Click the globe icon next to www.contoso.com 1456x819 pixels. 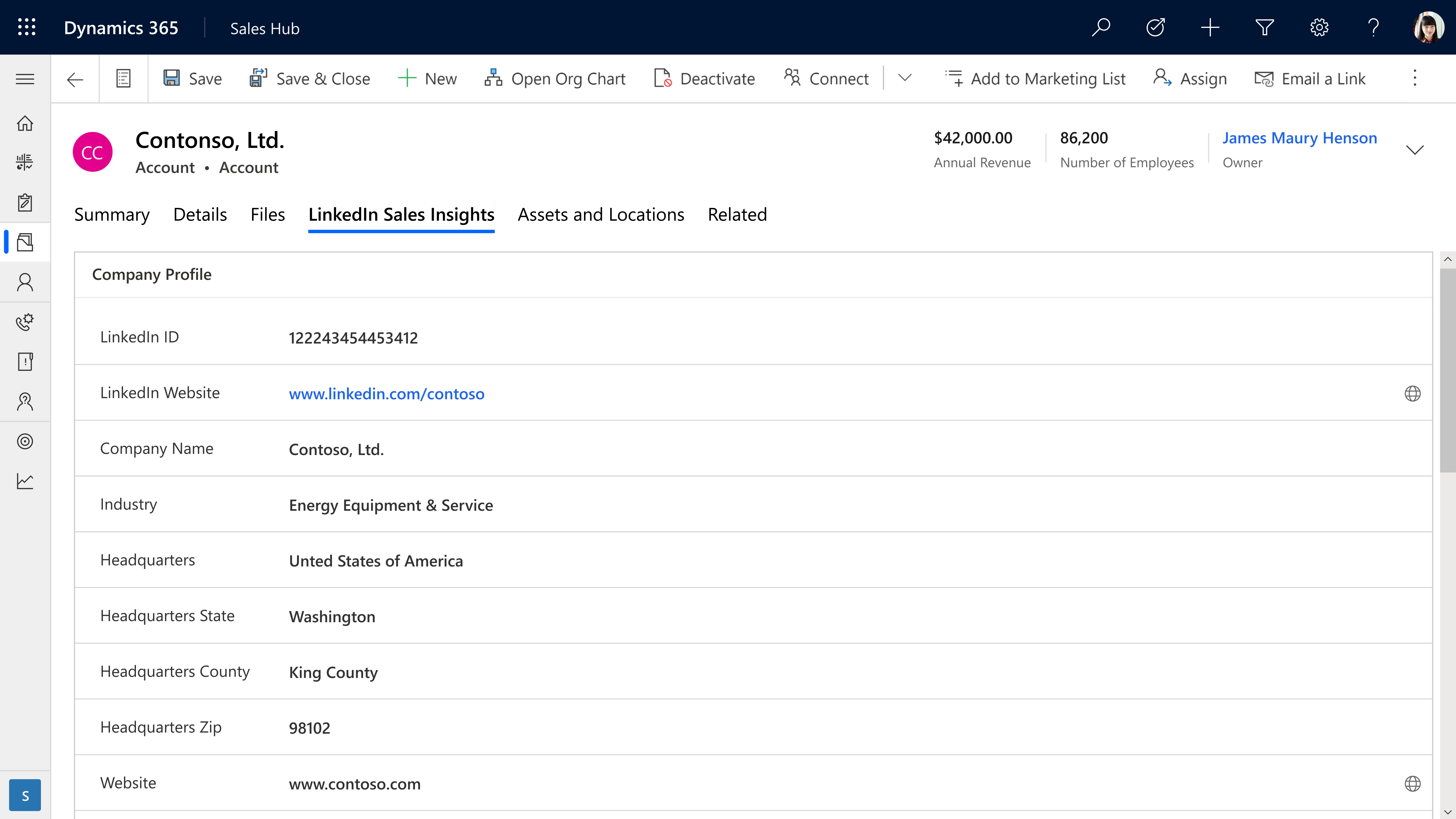coord(1413,784)
